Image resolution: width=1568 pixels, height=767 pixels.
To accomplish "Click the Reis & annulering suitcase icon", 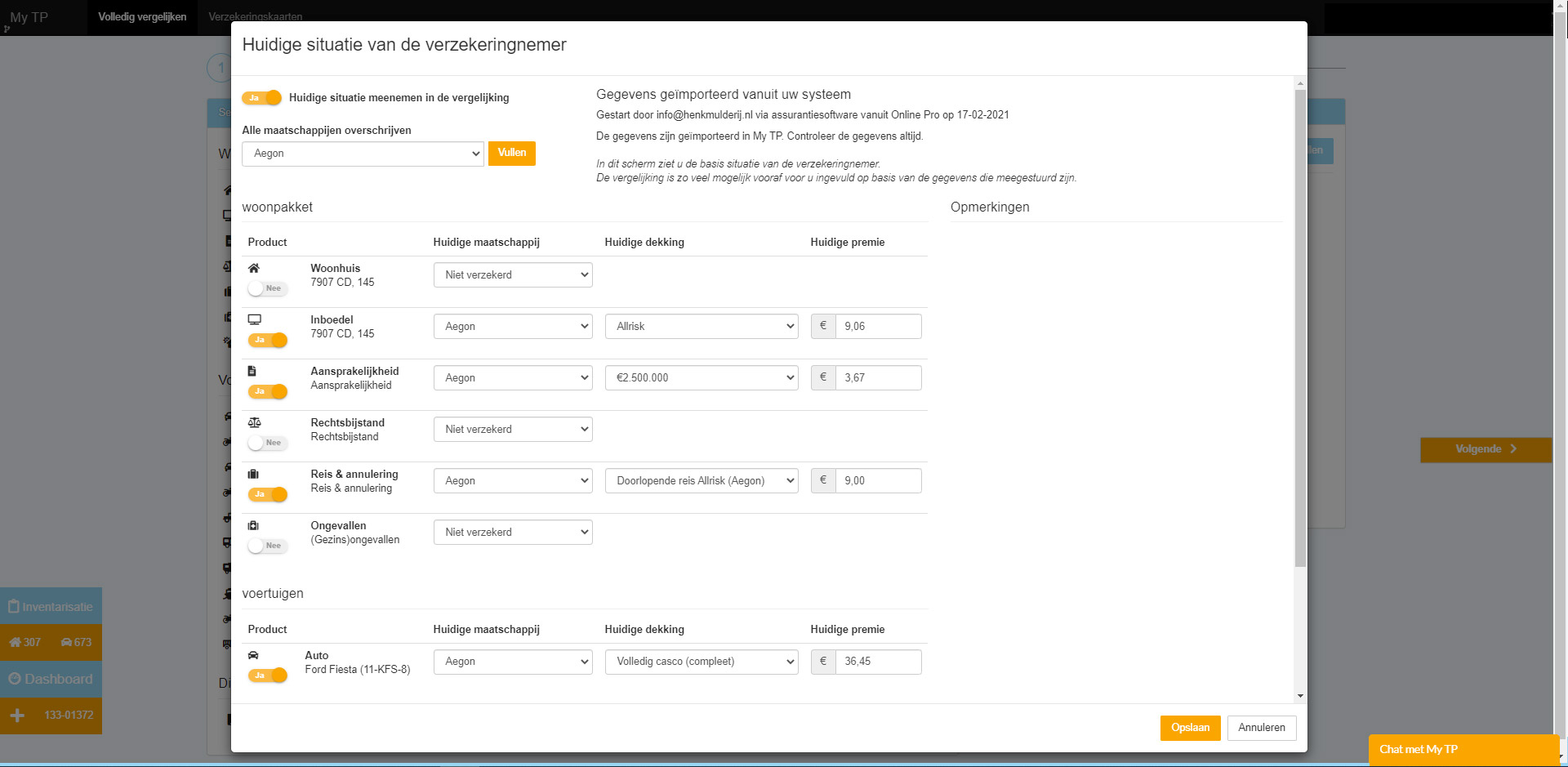I will (253, 474).
